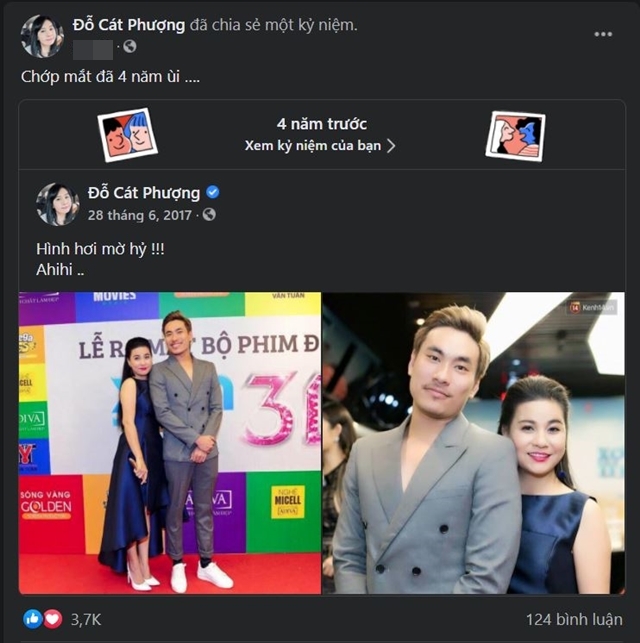Open top profile avatar of Đỗ Cát Phượng
Image resolution: width=640 pixels, height=643 pixels.
pos(42,36)
